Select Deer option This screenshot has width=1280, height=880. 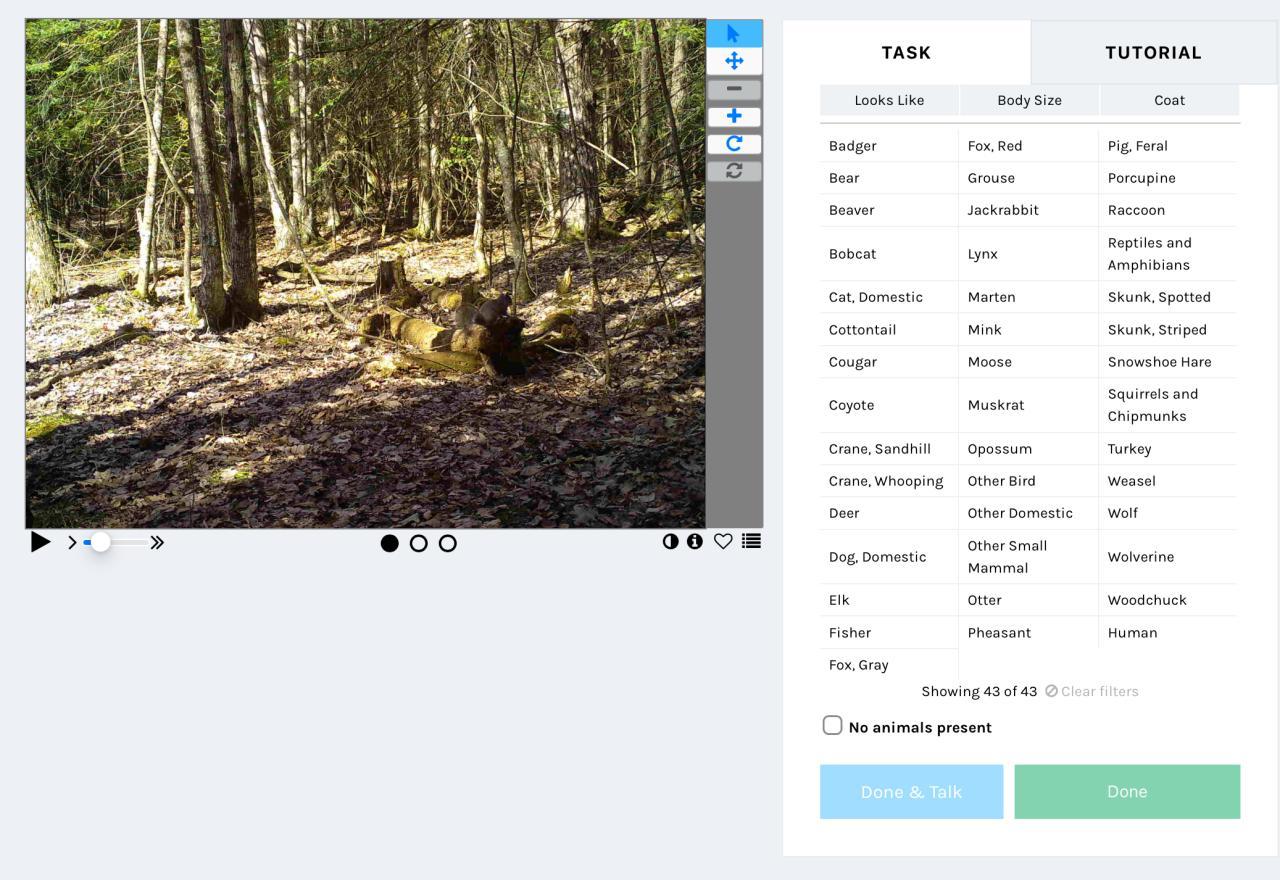tap(889, 513)
